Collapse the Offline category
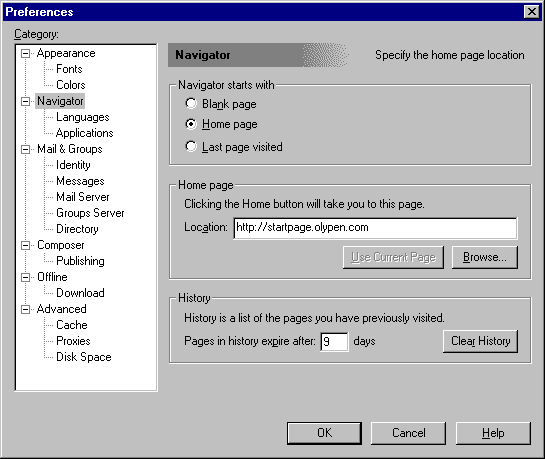 pos(25,277)
